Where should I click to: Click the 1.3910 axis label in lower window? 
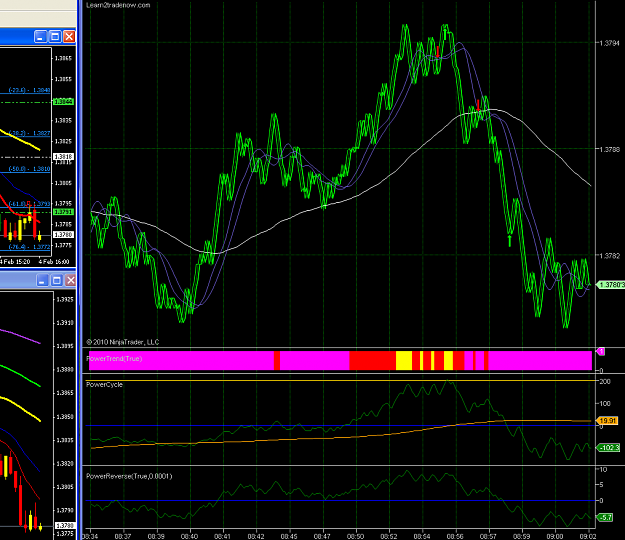(x=65, y=322)
